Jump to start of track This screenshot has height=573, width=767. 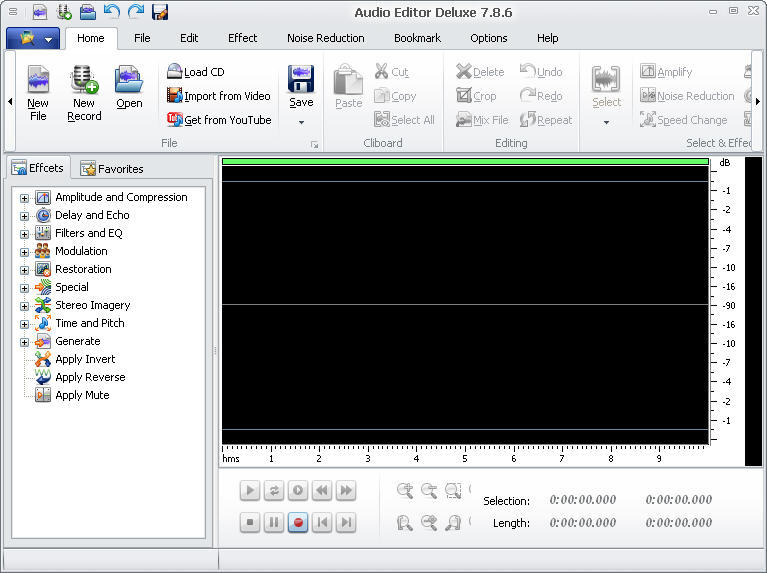[322, 523]
